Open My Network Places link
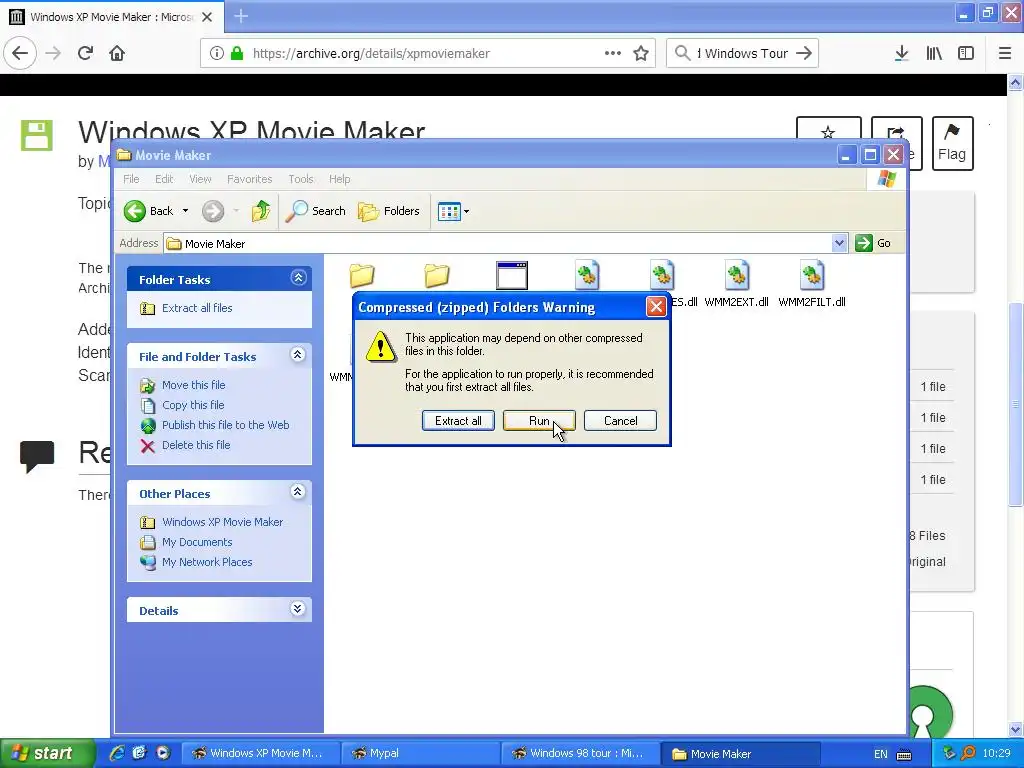 point(206,562)
